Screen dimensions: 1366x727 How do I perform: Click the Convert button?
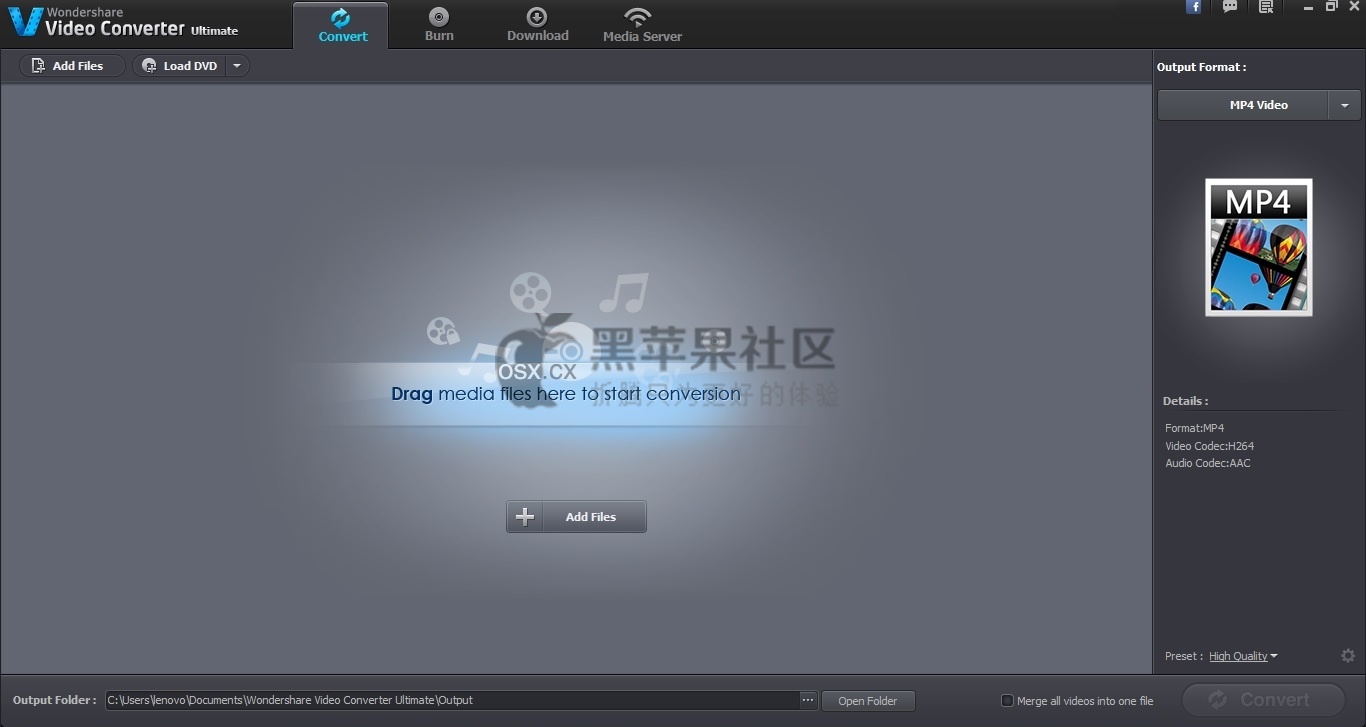[x=1263, y=700]
